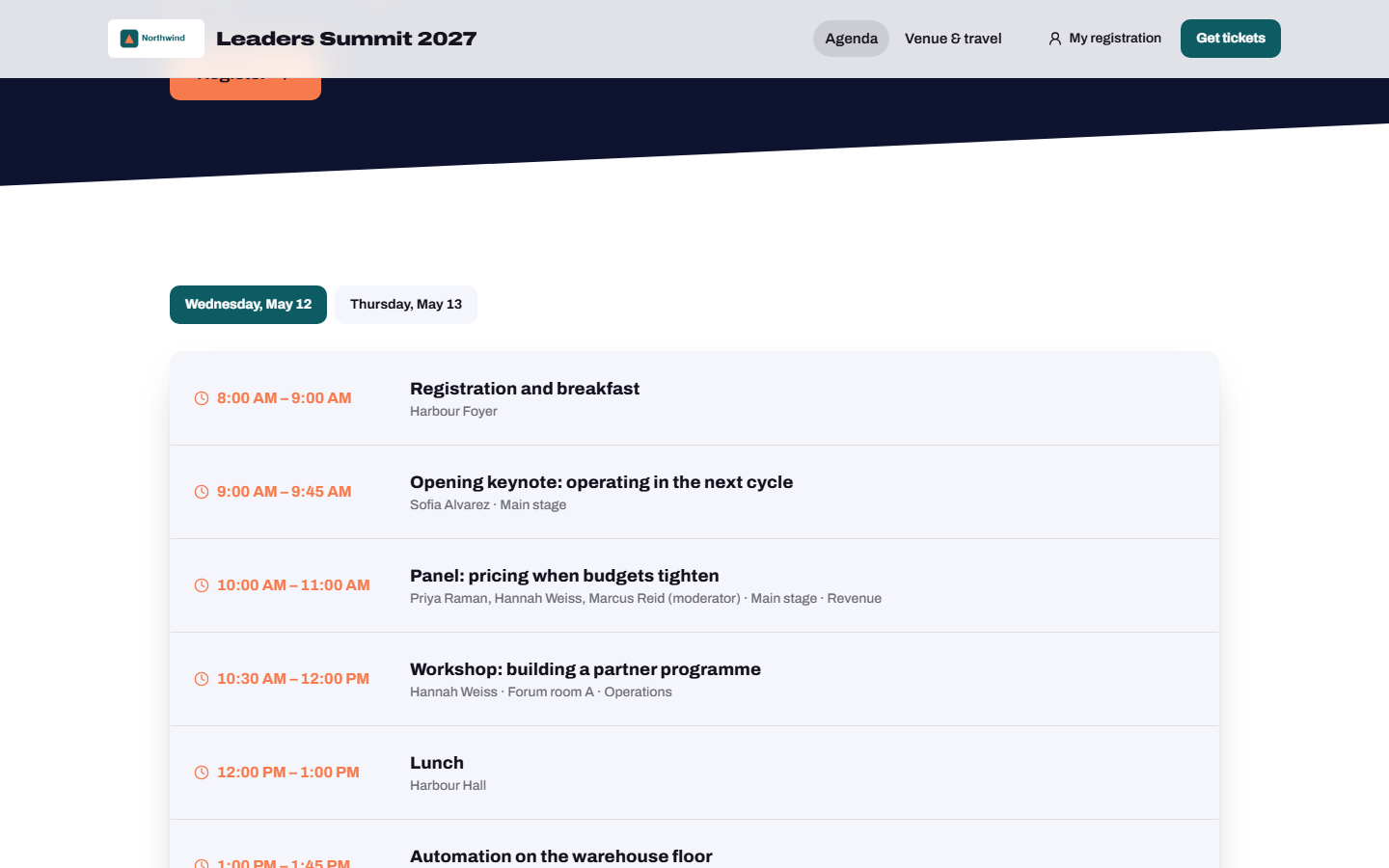Open Registration and breakfast session
1389x868 pixels.
pyautogui.click(x=525, y=389)
